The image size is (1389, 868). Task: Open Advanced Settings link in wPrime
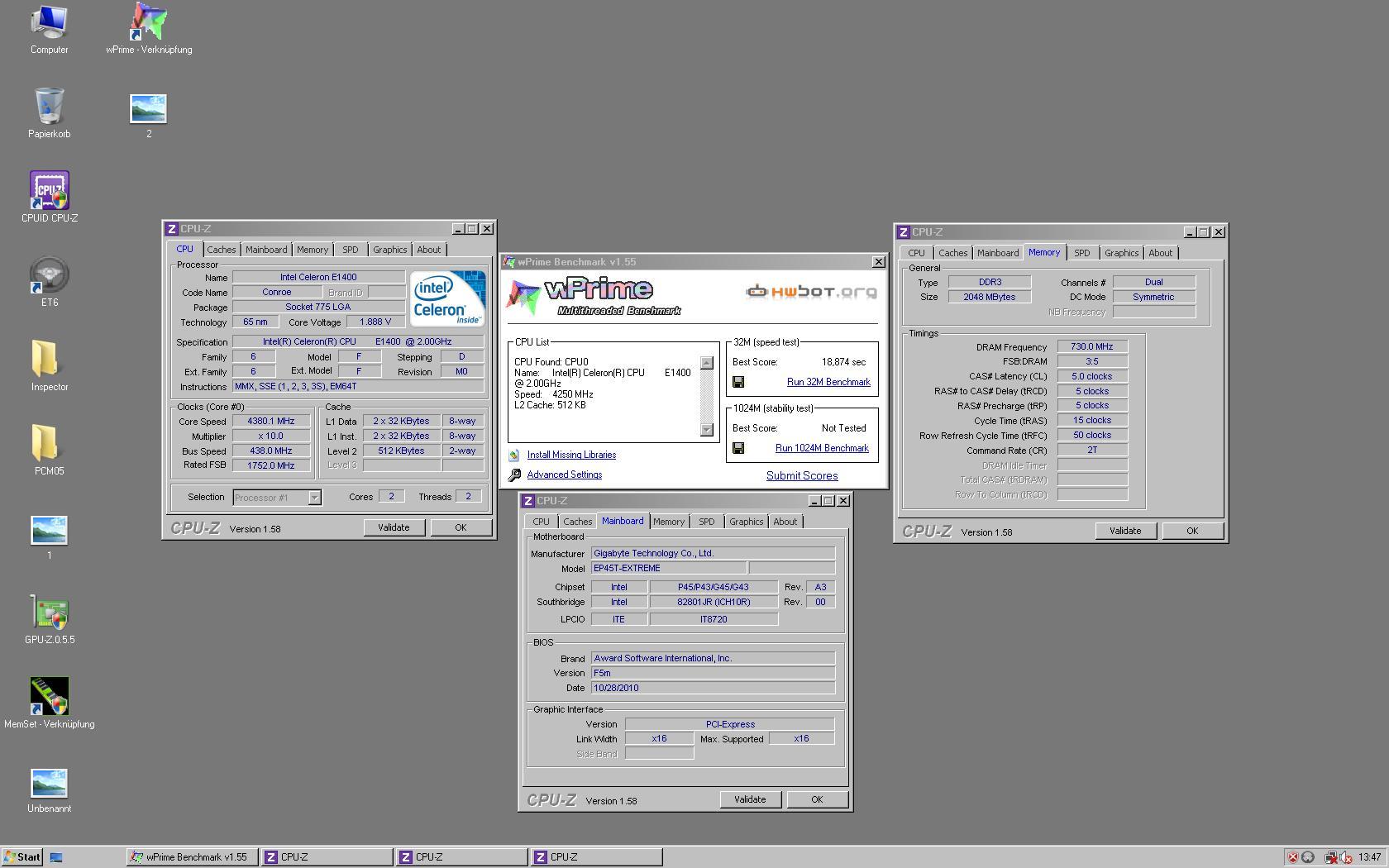[x=565, y=475]
